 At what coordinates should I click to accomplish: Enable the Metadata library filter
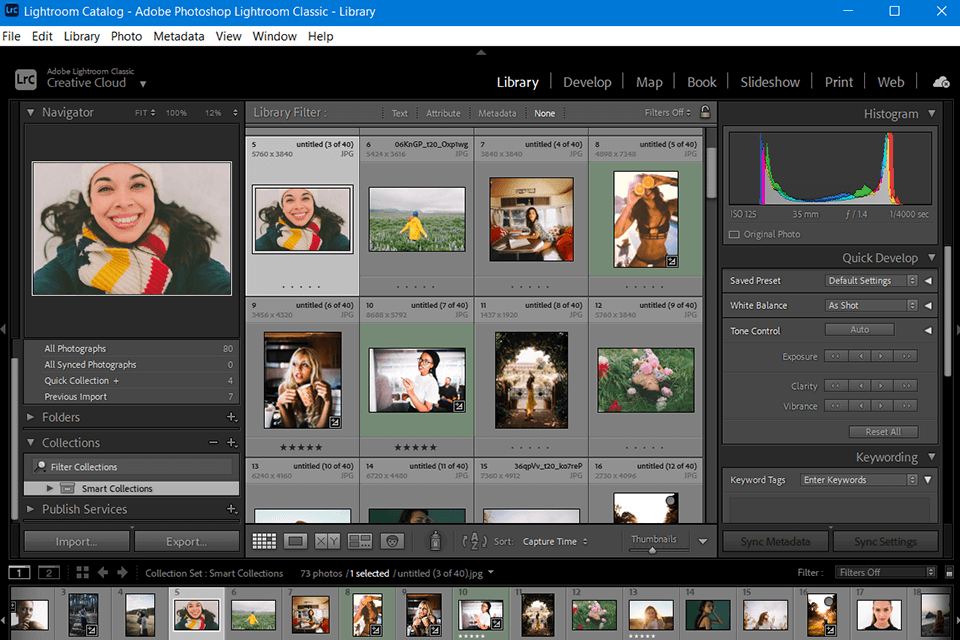[x=497, y=113]
